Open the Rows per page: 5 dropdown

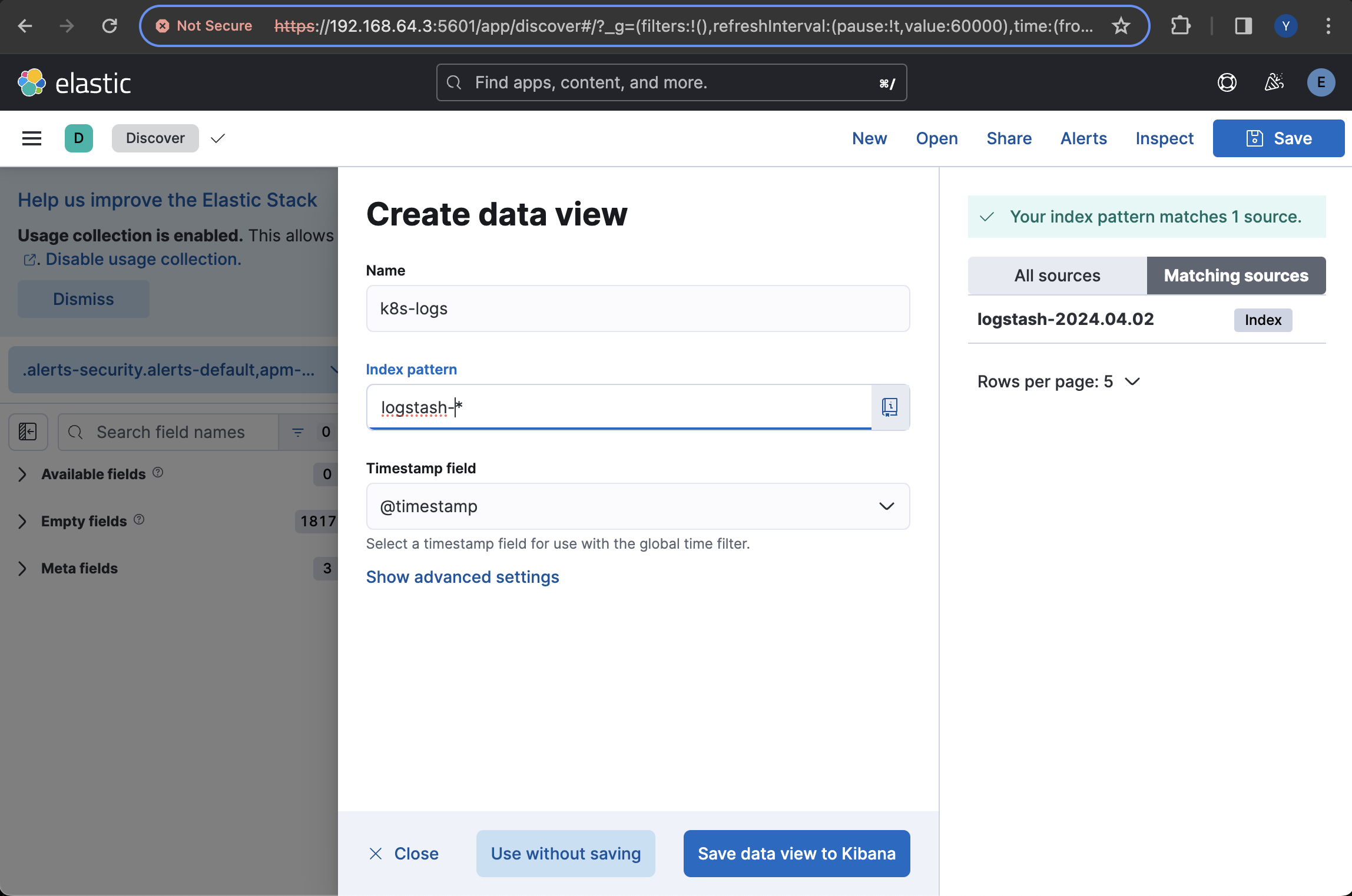(x=1059, y=381)
